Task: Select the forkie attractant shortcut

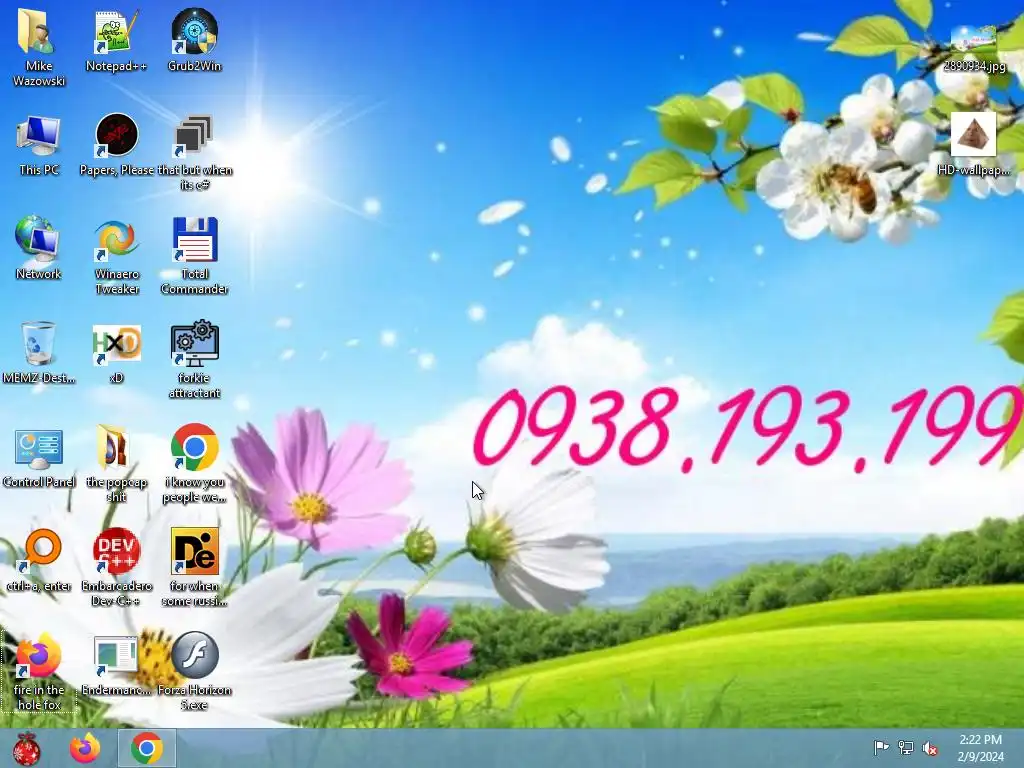Action: pyautogui.click(x=194, y=359)
